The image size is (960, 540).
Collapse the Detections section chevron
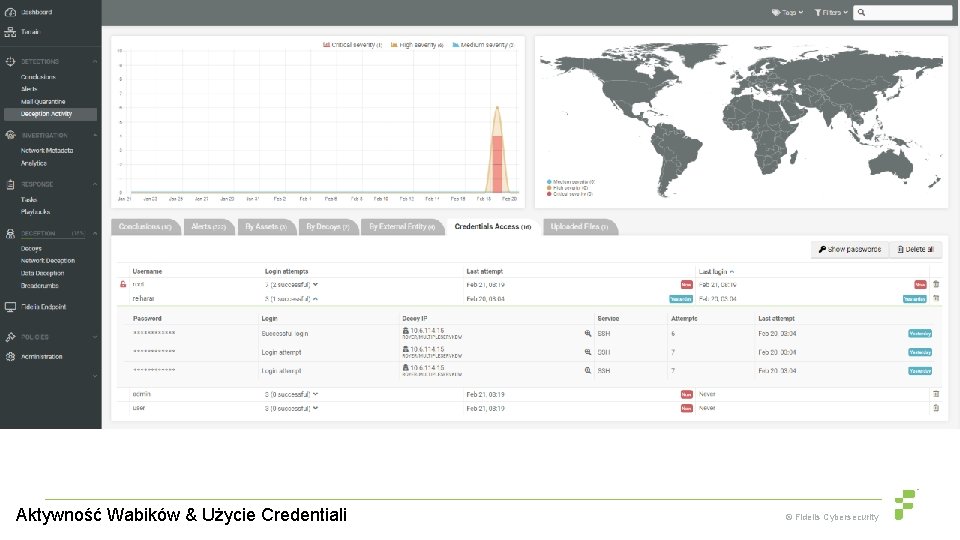click(95, 61)
